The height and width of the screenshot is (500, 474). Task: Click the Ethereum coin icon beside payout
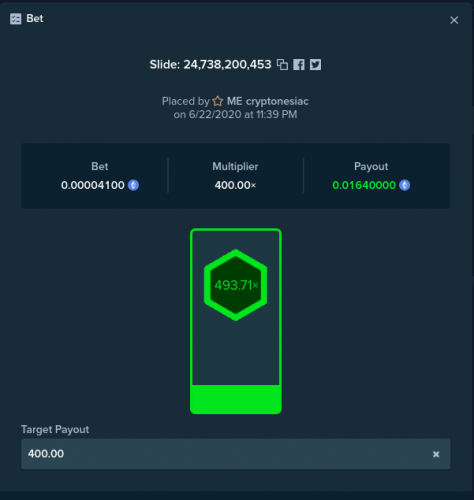coord(405,185)
